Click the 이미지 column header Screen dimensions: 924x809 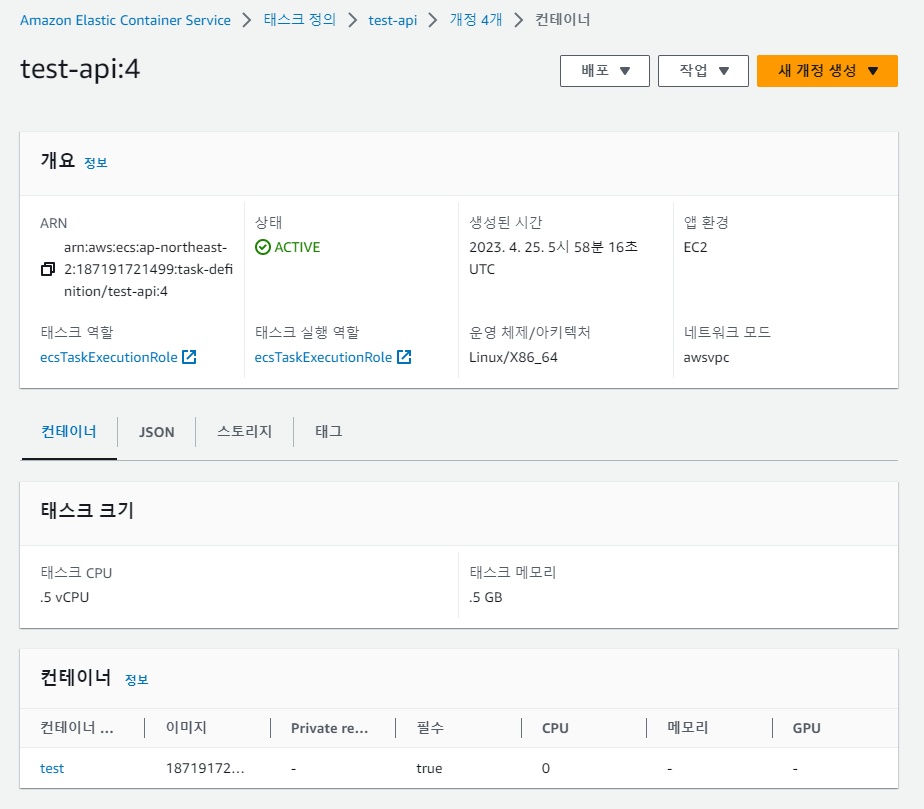click(x=186, y=728)
